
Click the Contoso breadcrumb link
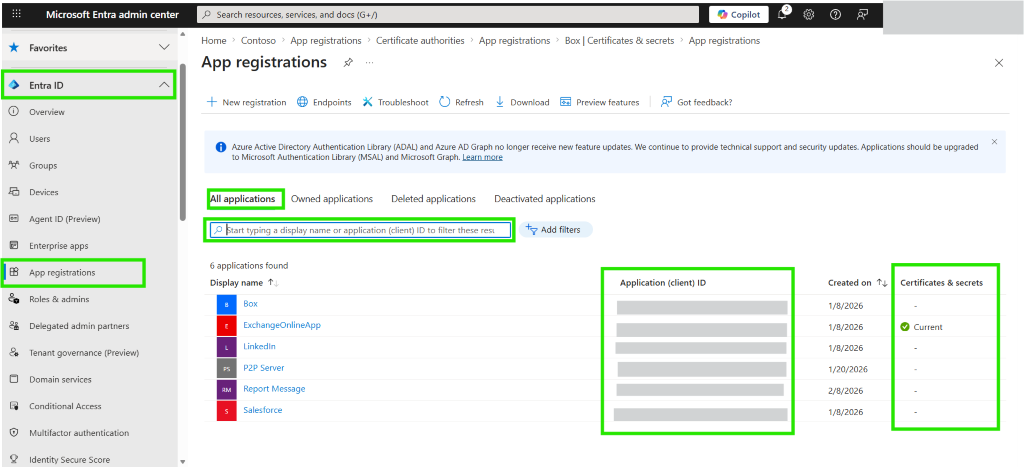click(258, 40)
